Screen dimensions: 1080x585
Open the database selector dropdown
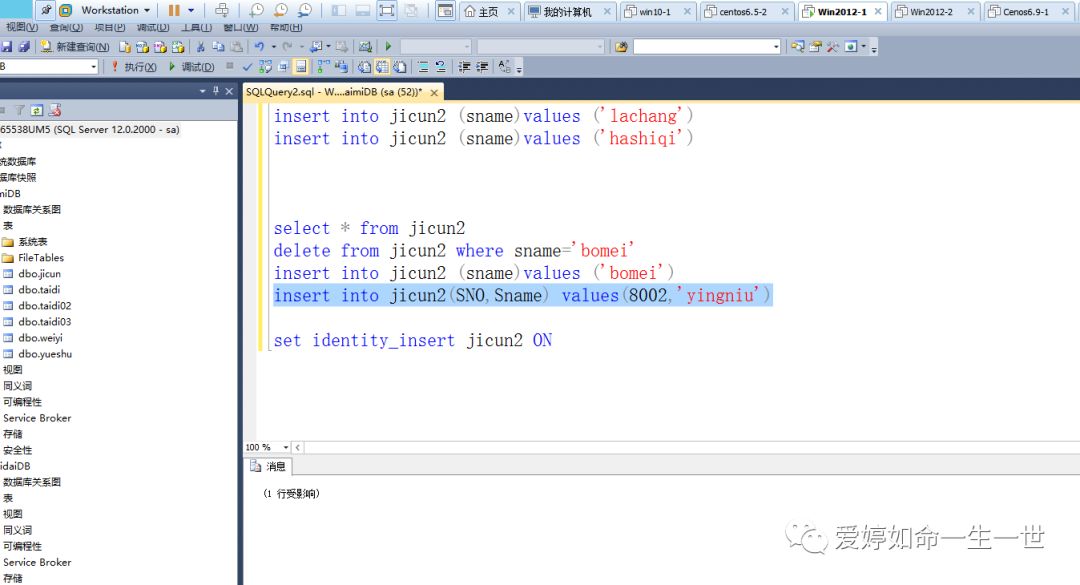click(94, 67)
